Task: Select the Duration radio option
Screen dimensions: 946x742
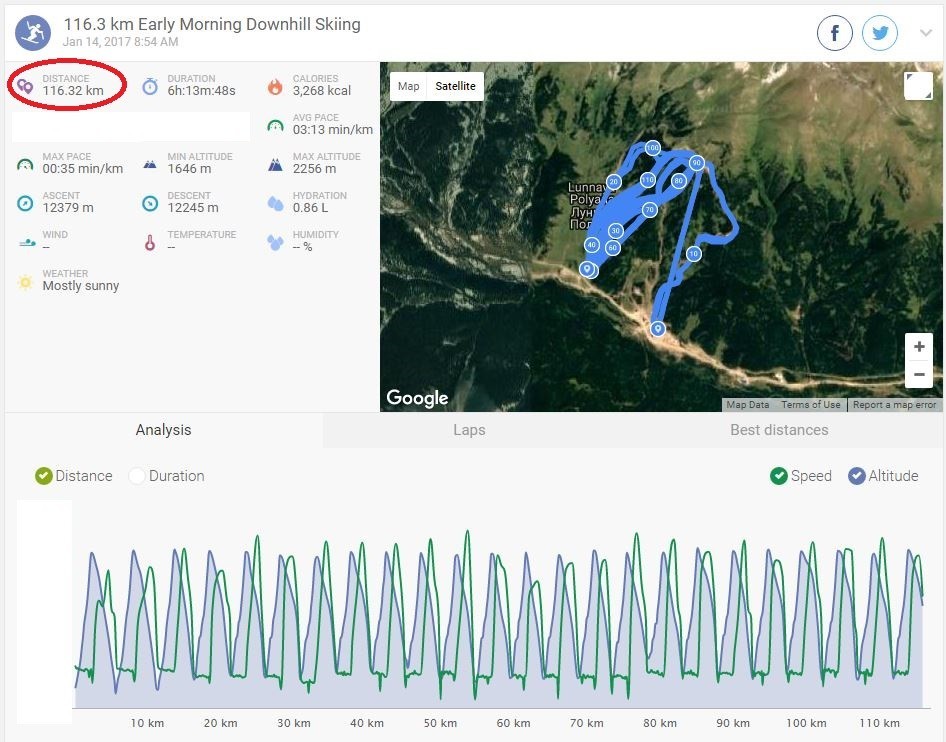Action: (137, 476)
